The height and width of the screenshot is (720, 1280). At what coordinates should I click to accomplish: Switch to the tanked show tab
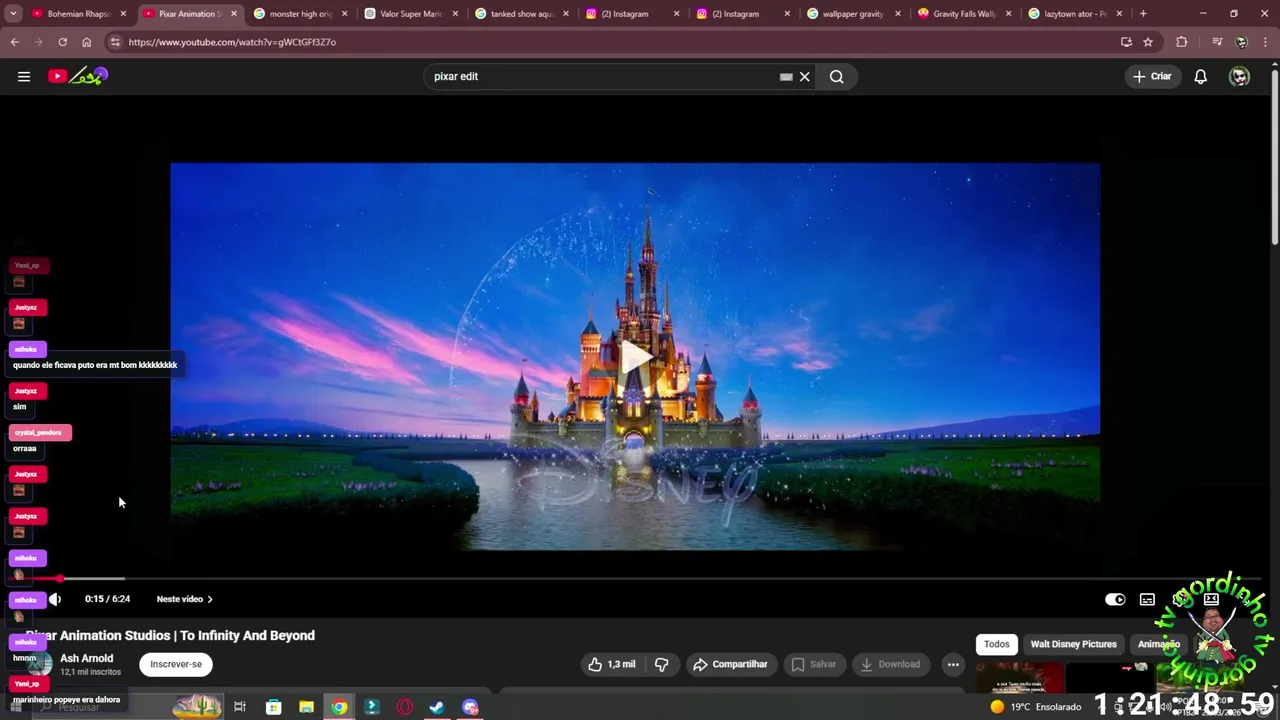click(521, 14)
